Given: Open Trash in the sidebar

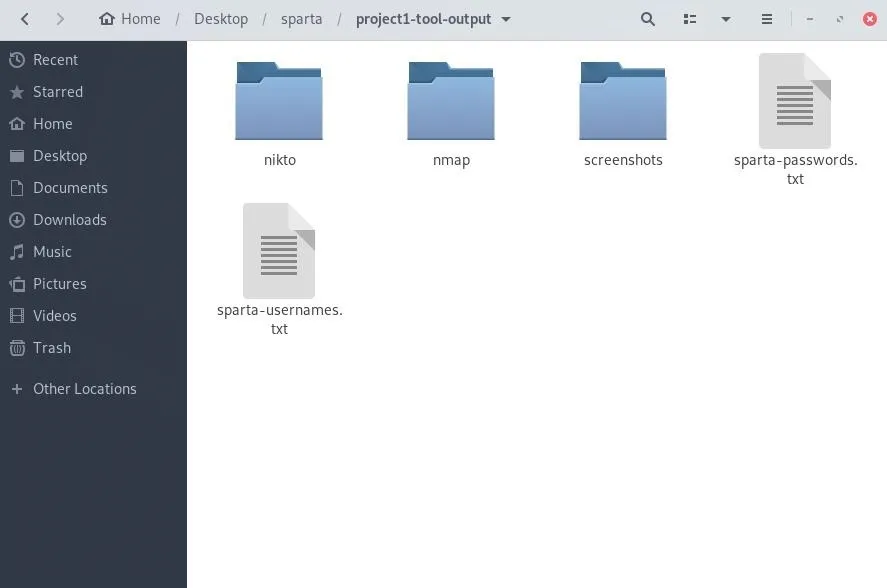Looking at the screenshot, I should 93,347.
